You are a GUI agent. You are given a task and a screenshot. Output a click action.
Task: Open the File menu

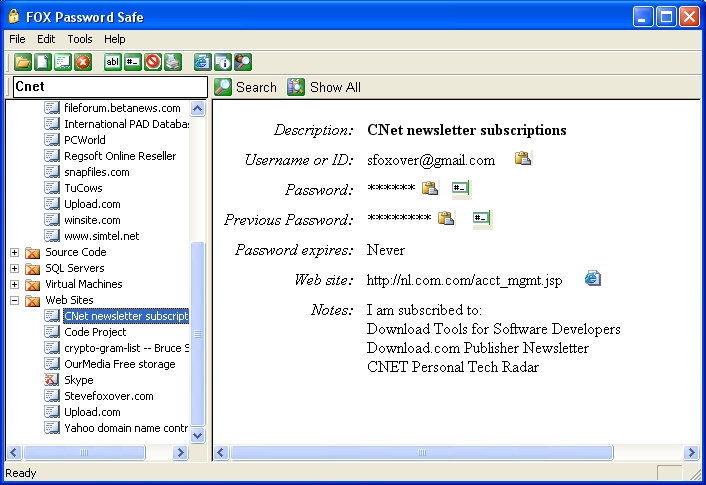coord(17,39)
